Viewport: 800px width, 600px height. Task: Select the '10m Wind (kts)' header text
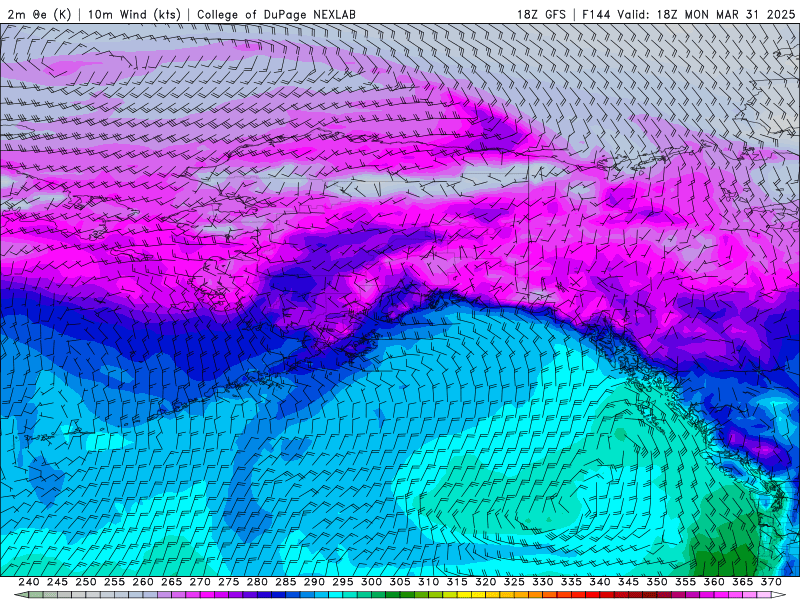pyautogui.click(x=134, y=14)
